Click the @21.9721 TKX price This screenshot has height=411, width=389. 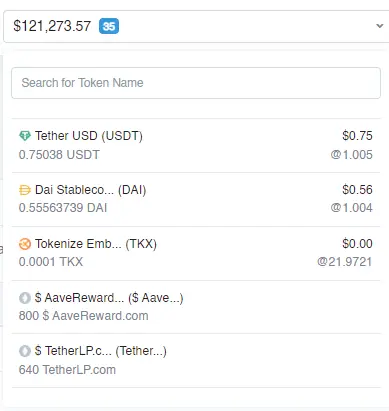[x=345, y=262]
